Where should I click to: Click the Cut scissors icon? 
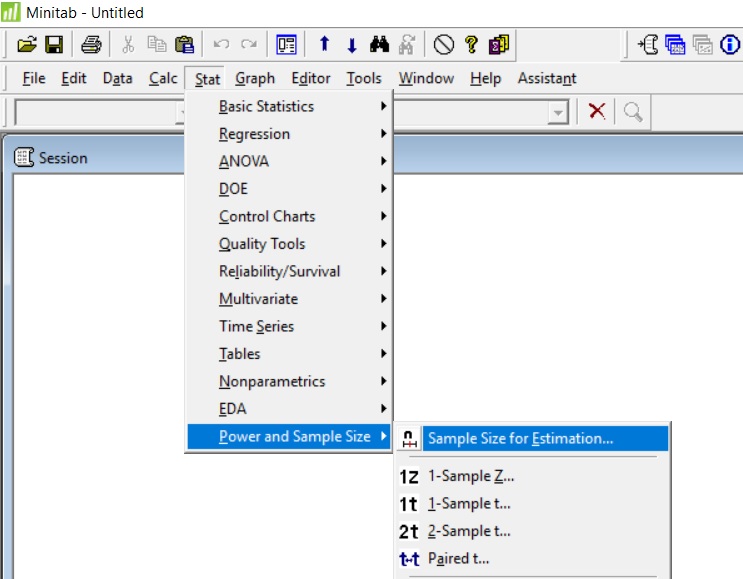128,45
